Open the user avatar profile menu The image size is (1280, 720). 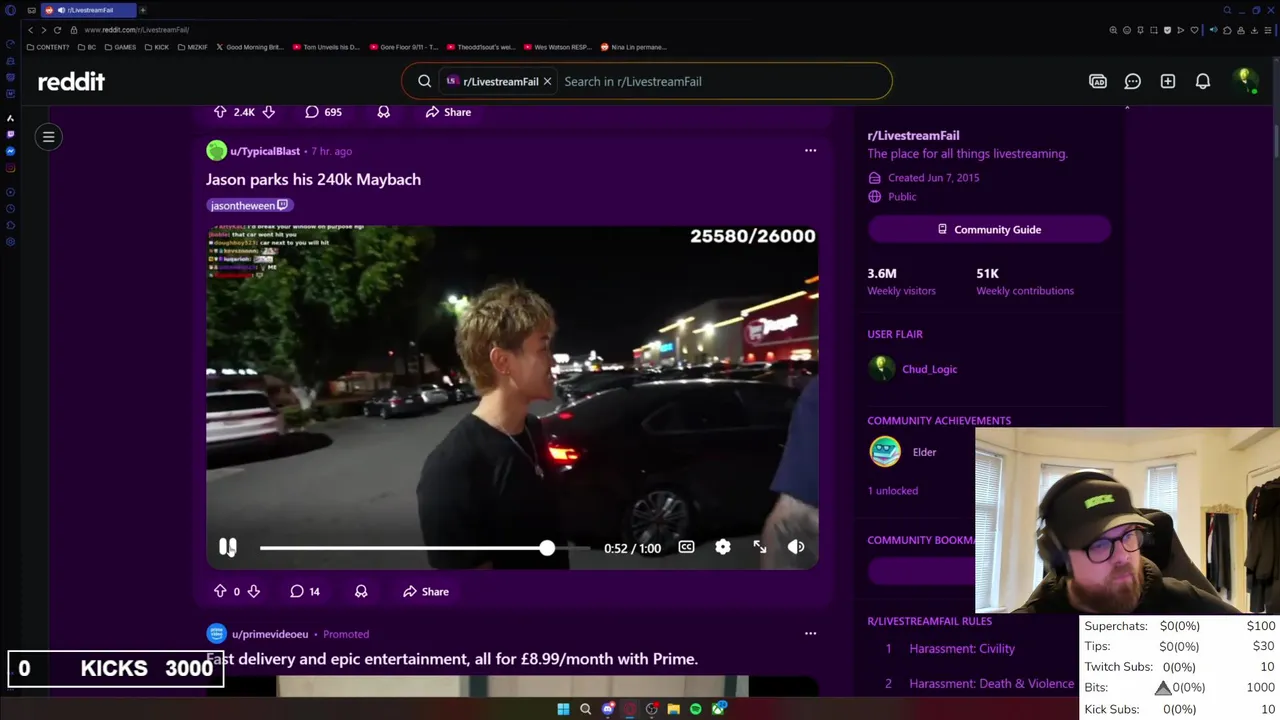click(1245, 81)
